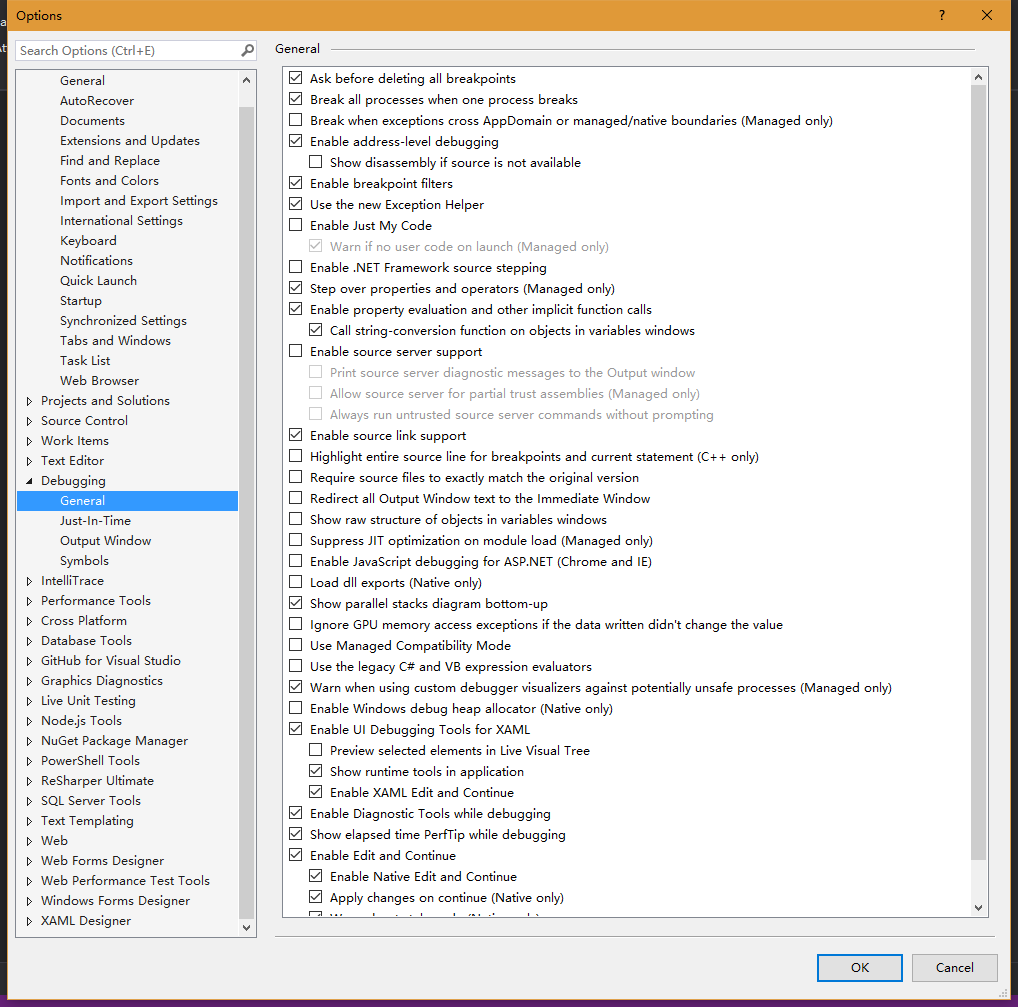The image size is (1018, 1007).
Task: Disable 'Use the new Exception Helper'
Action: point(296,204)
